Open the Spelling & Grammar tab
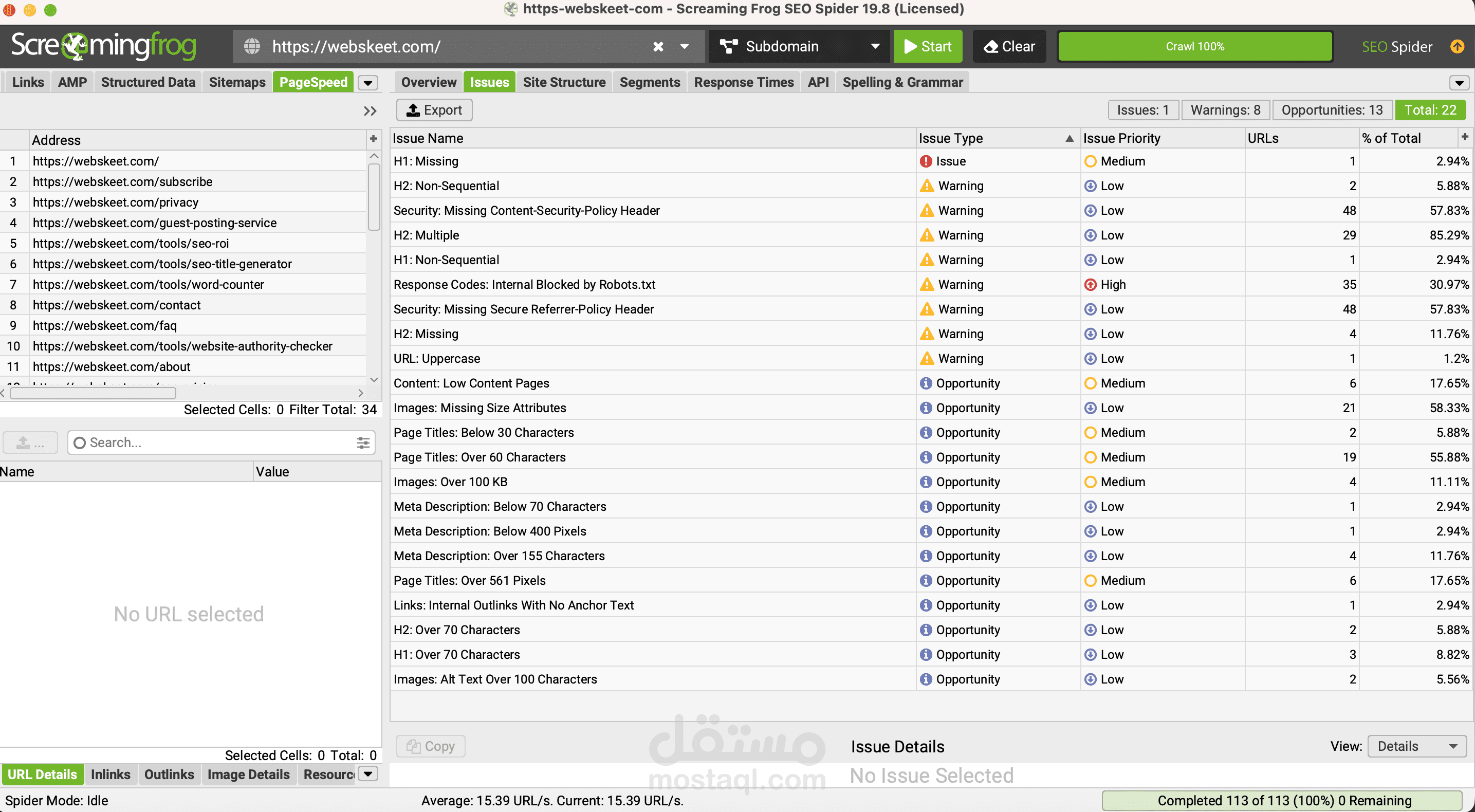Screen dimensions: 1475x812 [x=902, y=82]
